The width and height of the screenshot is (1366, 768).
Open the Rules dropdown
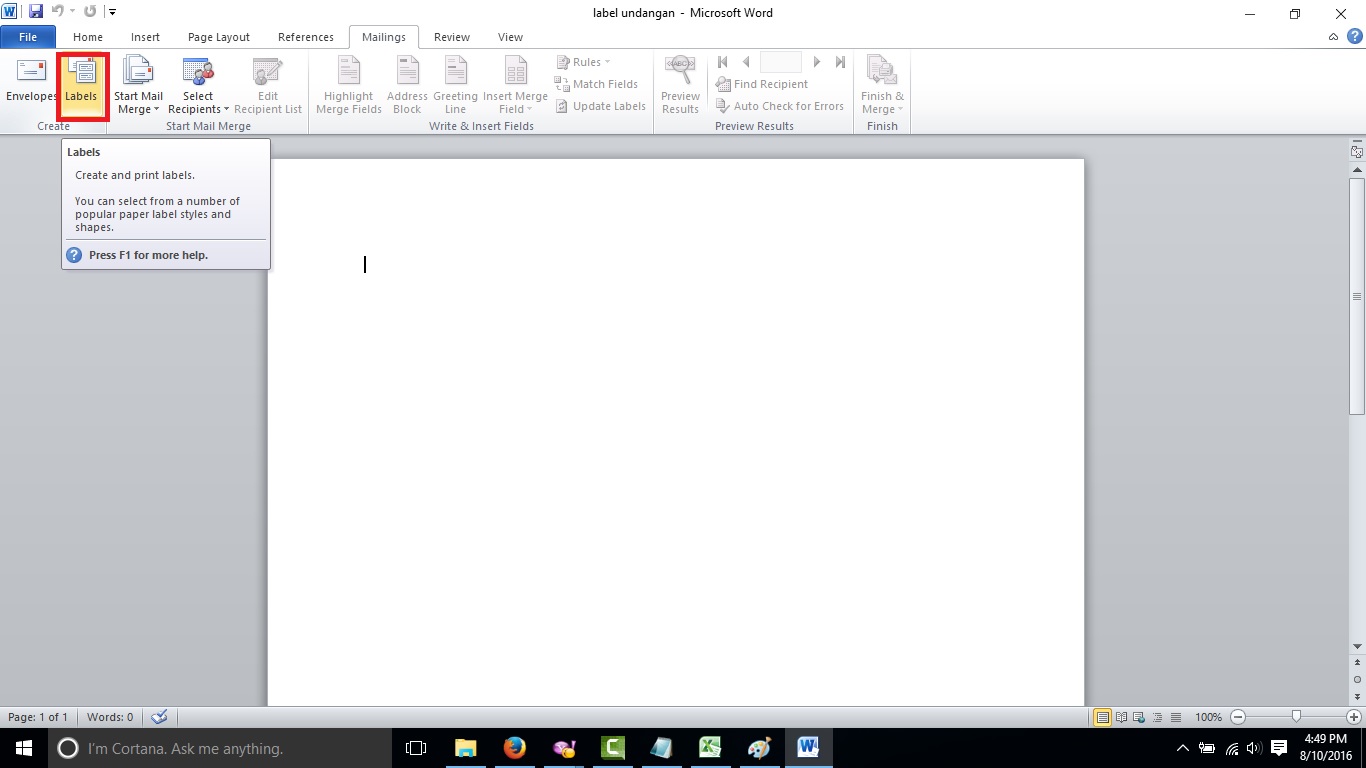[584, 62]
